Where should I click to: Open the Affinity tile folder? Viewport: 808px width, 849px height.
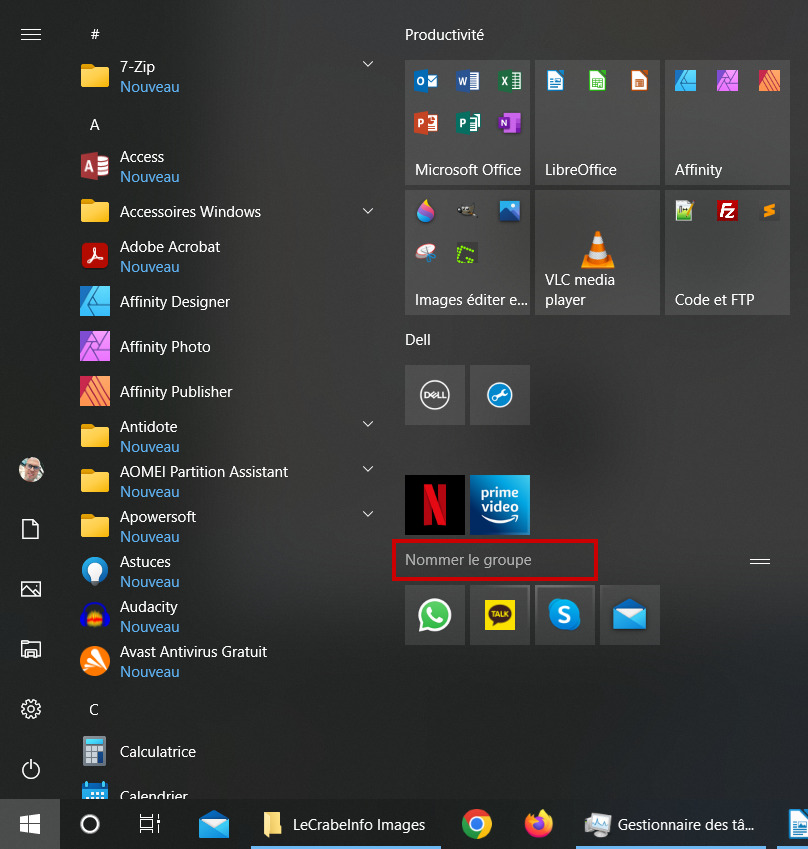pyautogui.click(x=727, y=122)
